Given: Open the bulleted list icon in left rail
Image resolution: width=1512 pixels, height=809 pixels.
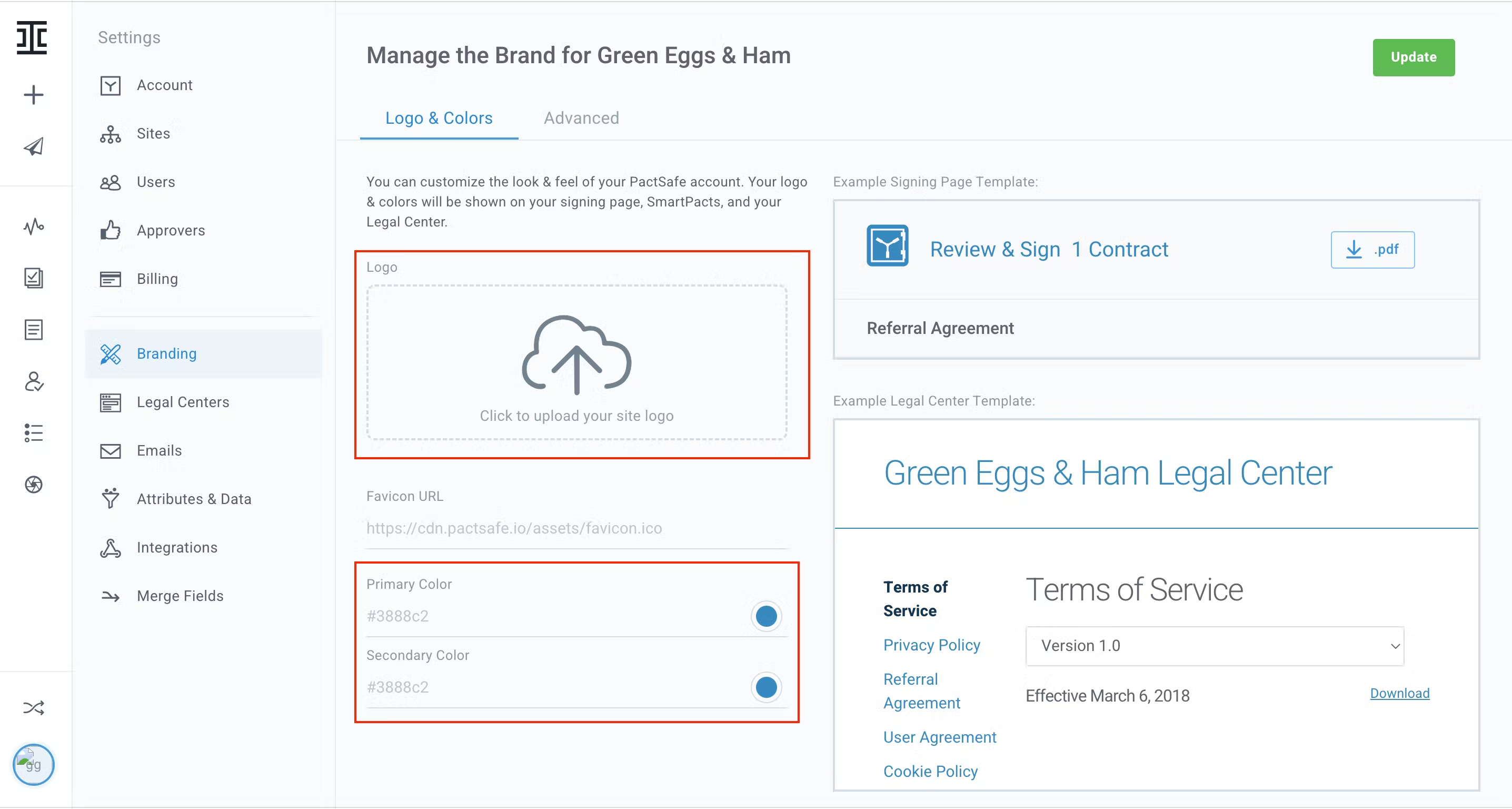Looking at the screenshot, I should click(x=34, y=433).
